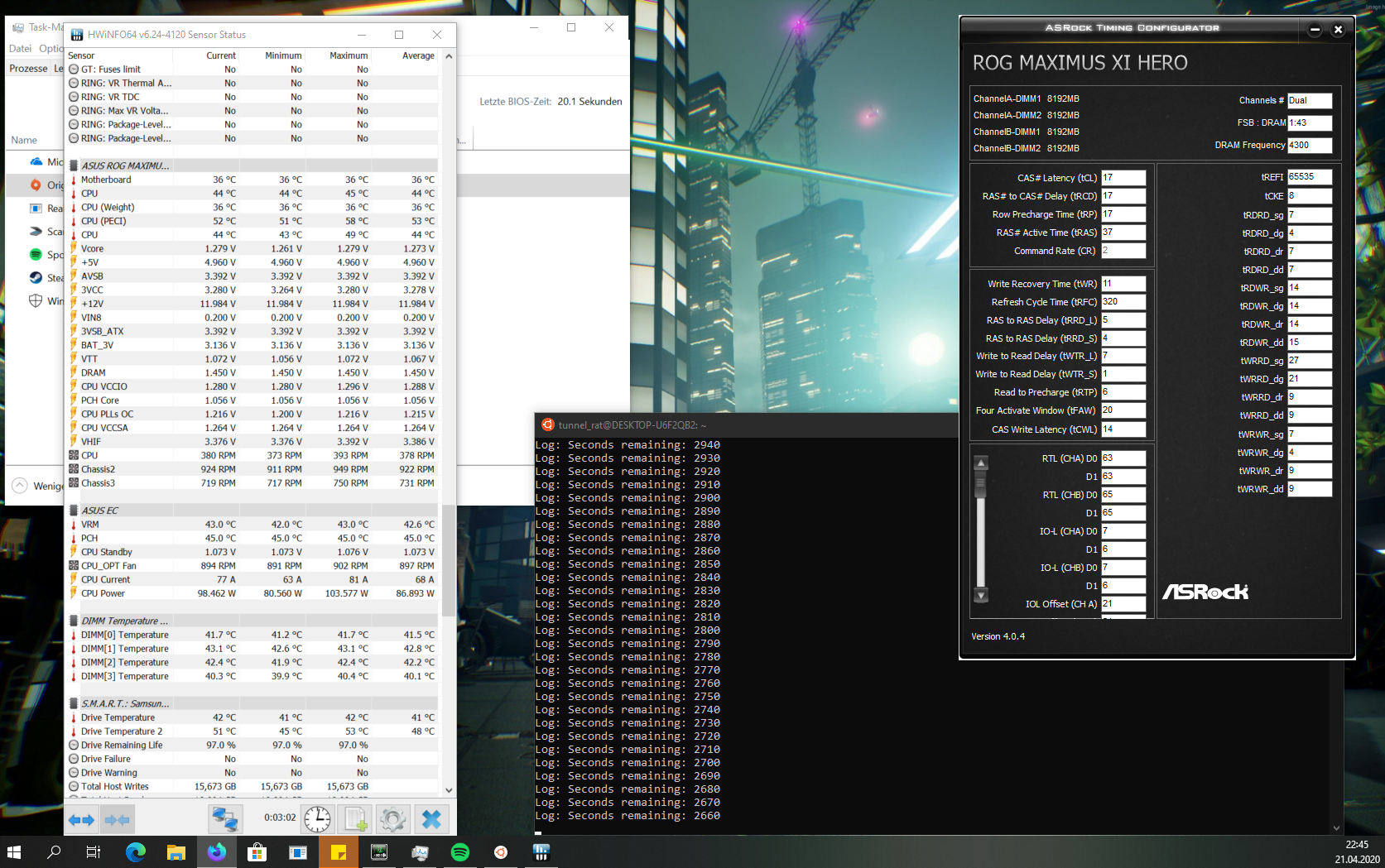This screenshot has height=868, width=1385.
Task: Select the Drive Remaining Life row
Action: coord(252,745)
